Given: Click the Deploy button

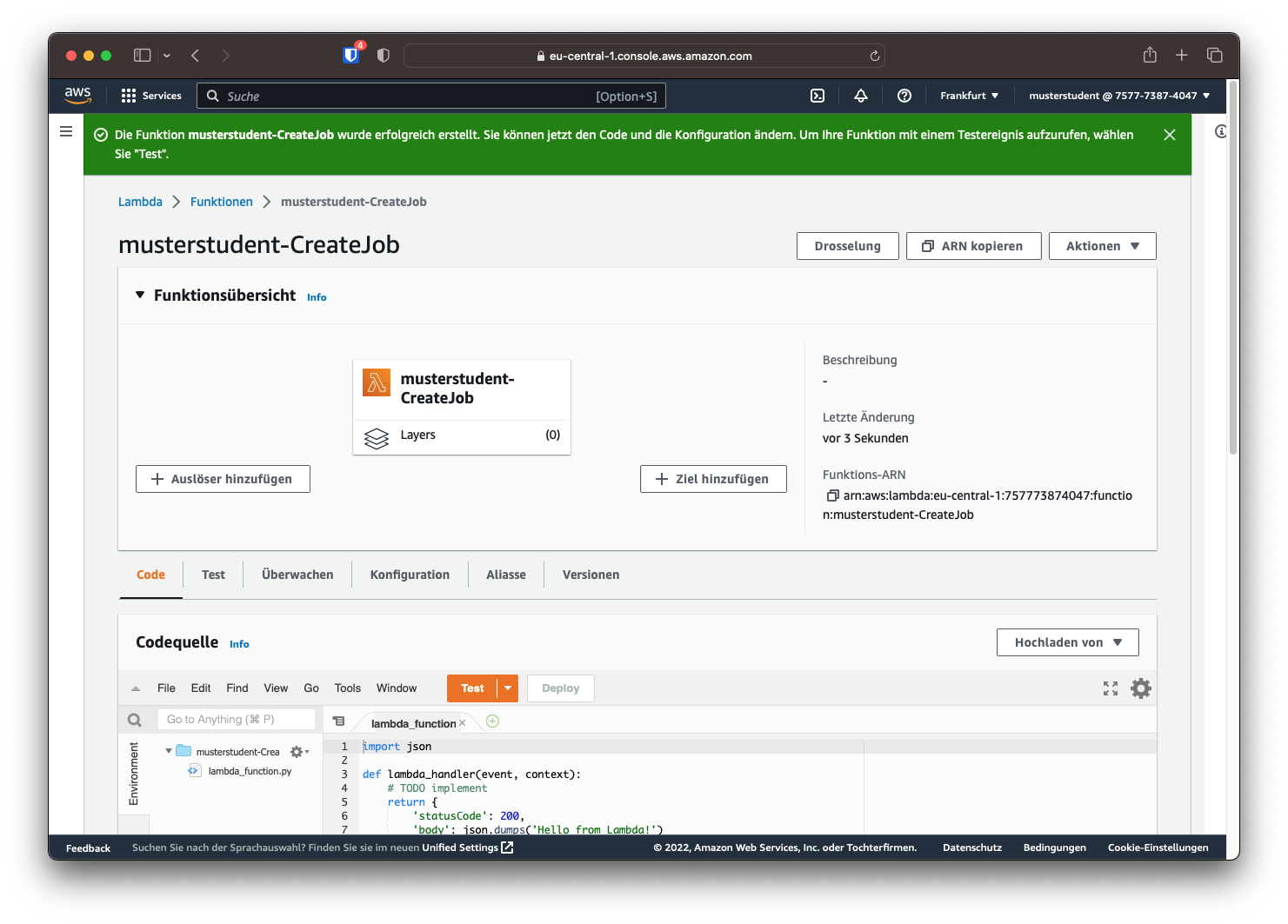Looking at the screenshot, I should click(x=561, y=688).
